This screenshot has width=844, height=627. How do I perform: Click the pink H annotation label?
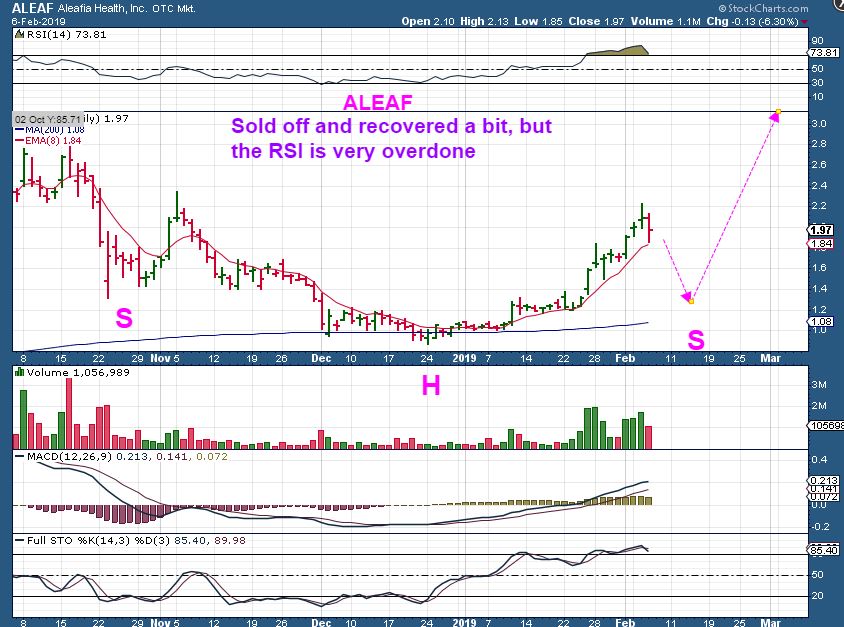click(x=431, y=386)
